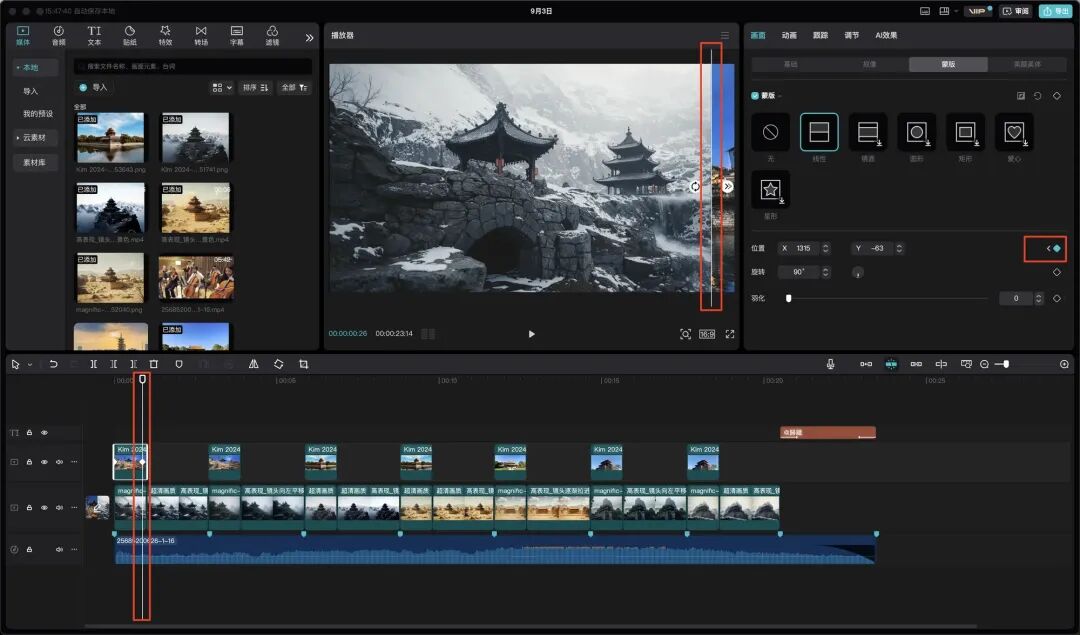1080x635 pixels.
Task: Toggle visibility of the overlay video track
Action: [44, 462]
